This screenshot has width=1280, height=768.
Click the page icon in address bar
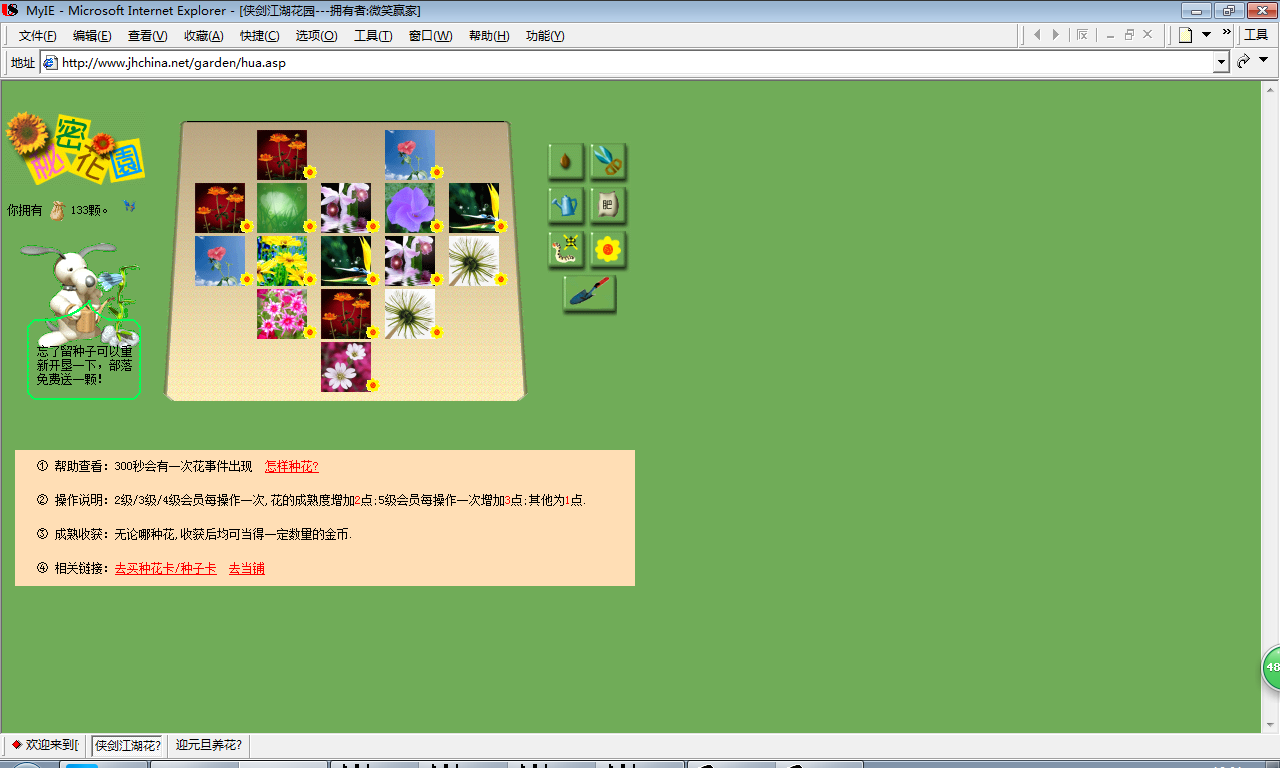(50, 62)
